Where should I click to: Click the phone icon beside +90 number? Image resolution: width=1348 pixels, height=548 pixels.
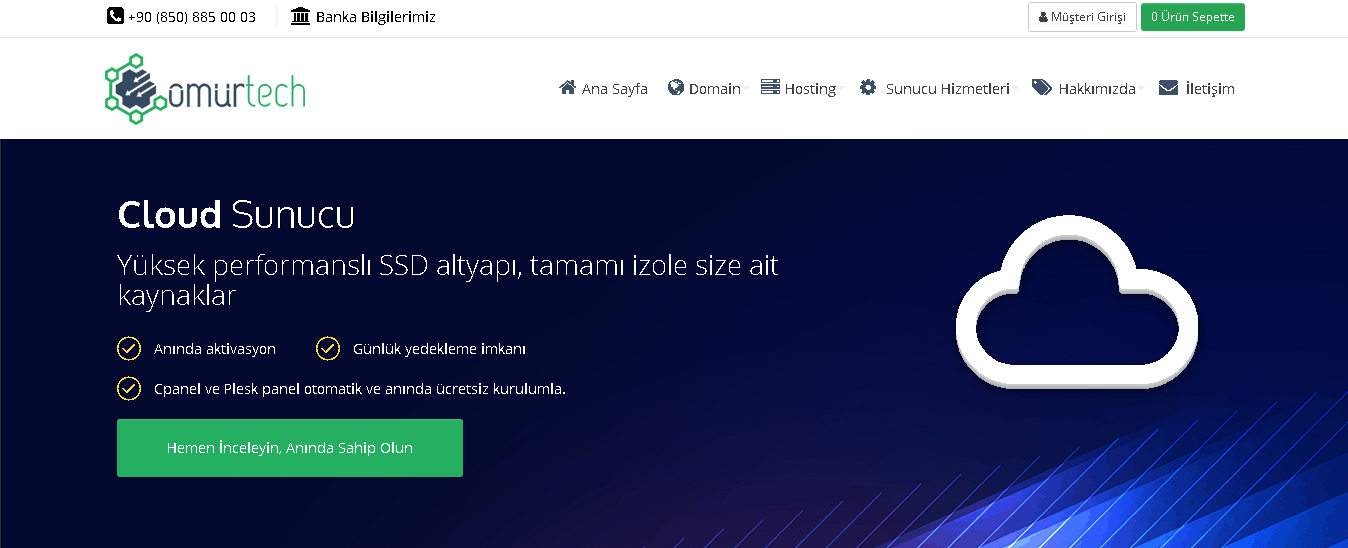click(115, 16)
